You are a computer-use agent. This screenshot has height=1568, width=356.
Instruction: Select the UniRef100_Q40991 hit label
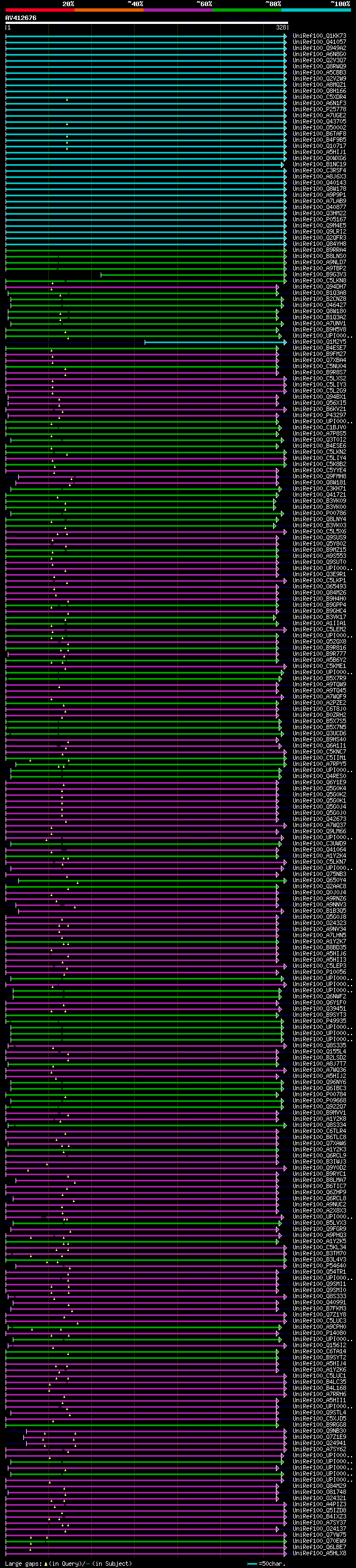click(319, 1303)
